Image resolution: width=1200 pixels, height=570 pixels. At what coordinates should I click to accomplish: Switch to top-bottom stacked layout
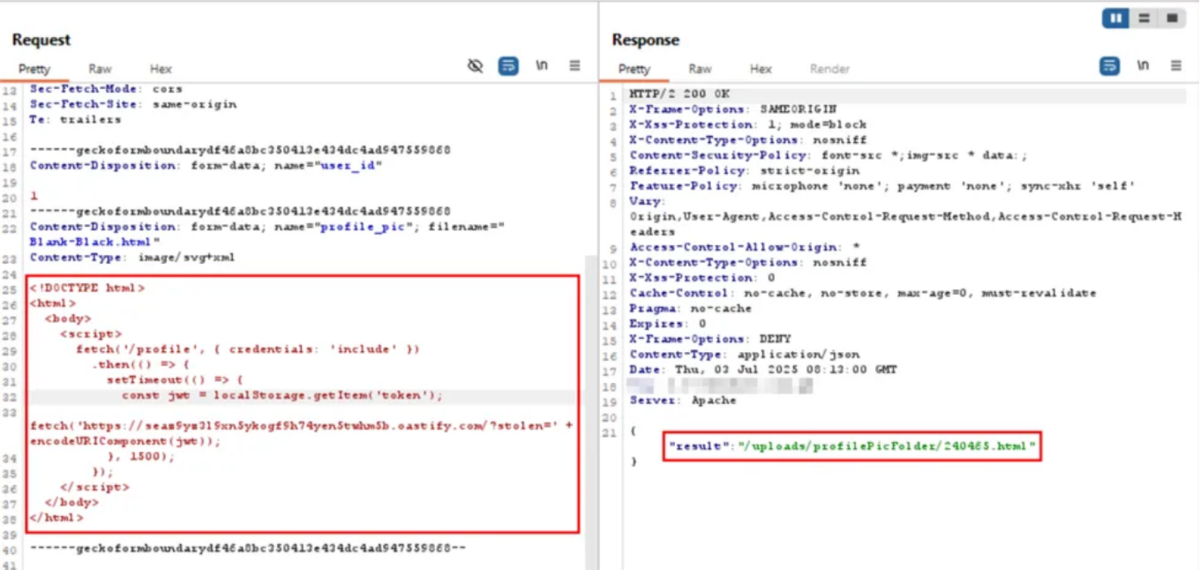tap(1144, 19)
